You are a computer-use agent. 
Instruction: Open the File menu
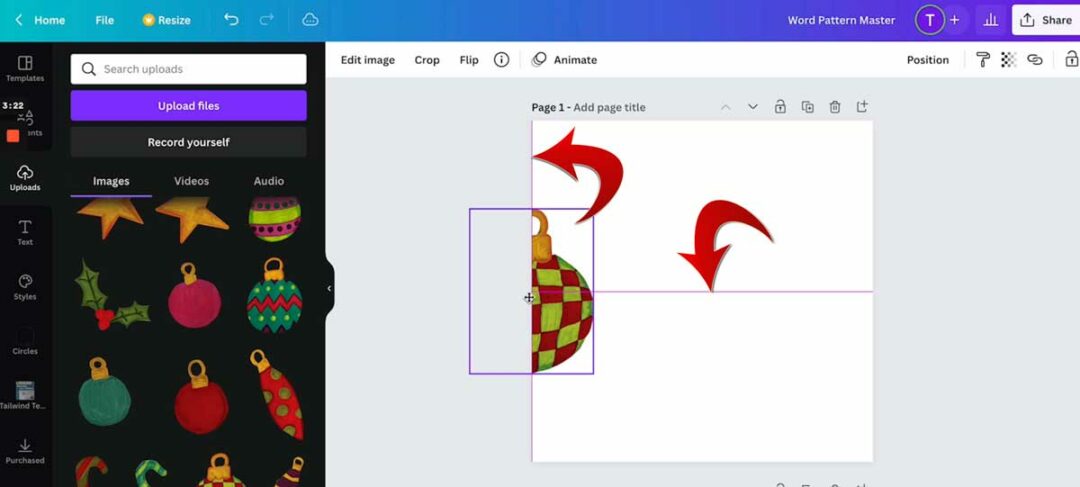[104, 20]
